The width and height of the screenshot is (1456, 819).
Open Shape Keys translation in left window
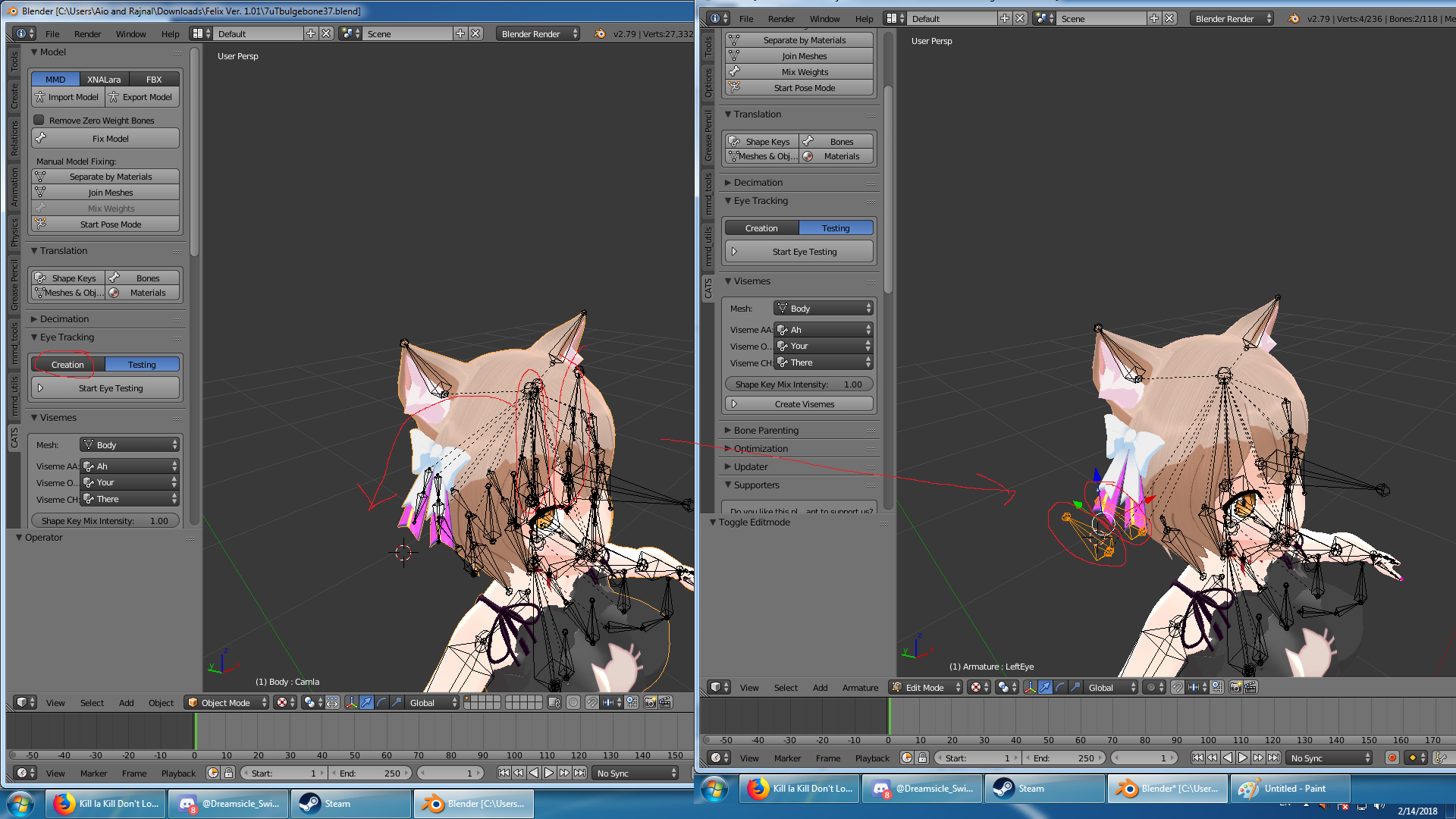pyautogui.click(x=68, y=278)
